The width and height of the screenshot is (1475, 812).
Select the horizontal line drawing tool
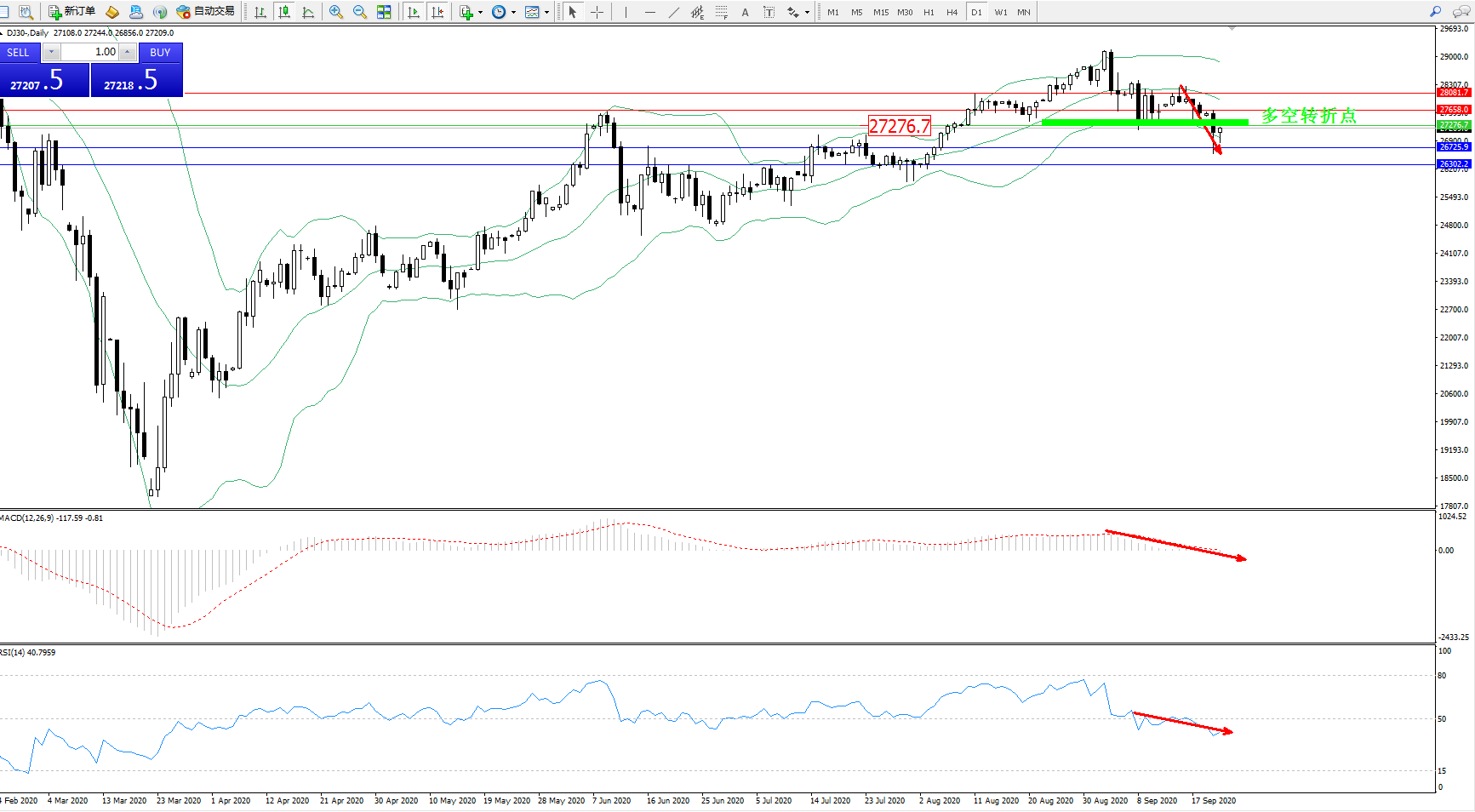650,12
